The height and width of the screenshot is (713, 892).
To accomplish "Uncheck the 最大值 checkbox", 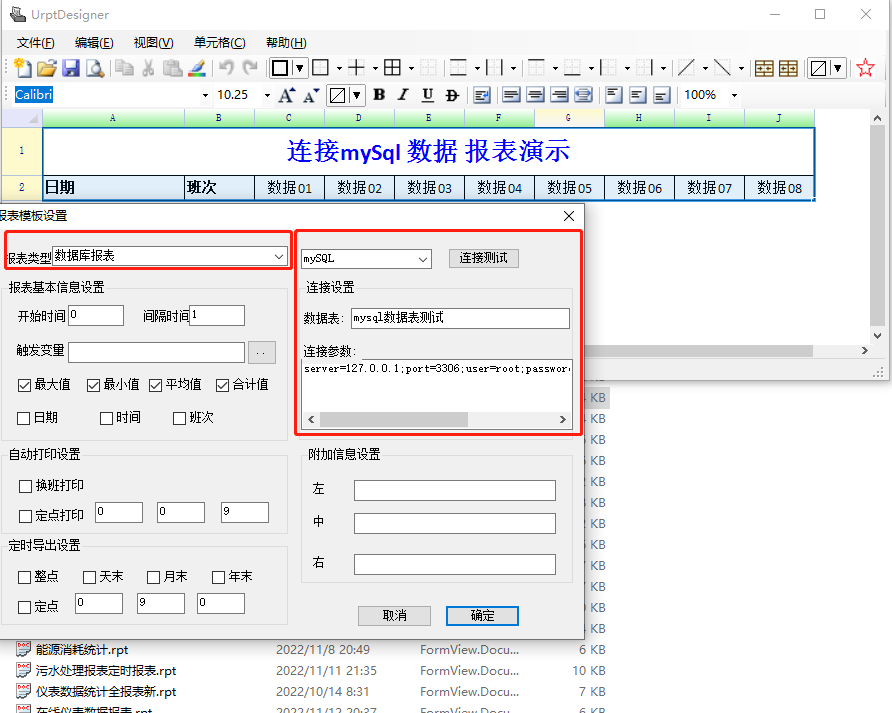I will point(25,385).
